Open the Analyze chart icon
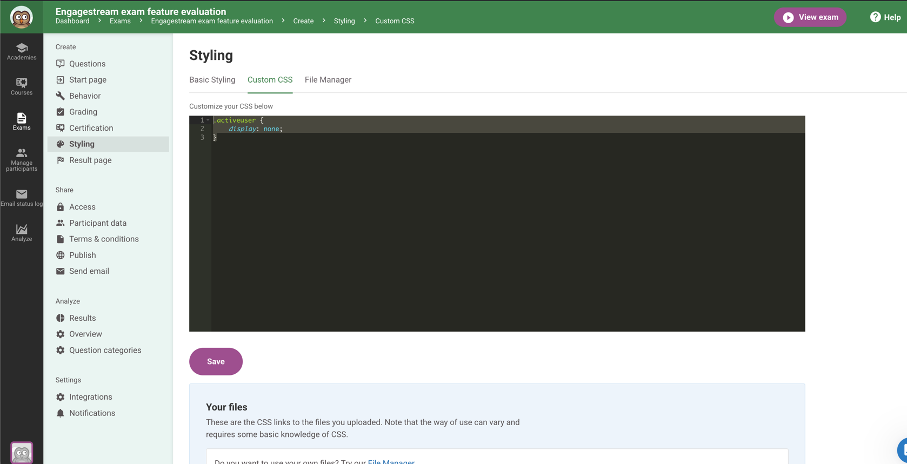The width and height of the screenshot is (908, 464). 21,232
